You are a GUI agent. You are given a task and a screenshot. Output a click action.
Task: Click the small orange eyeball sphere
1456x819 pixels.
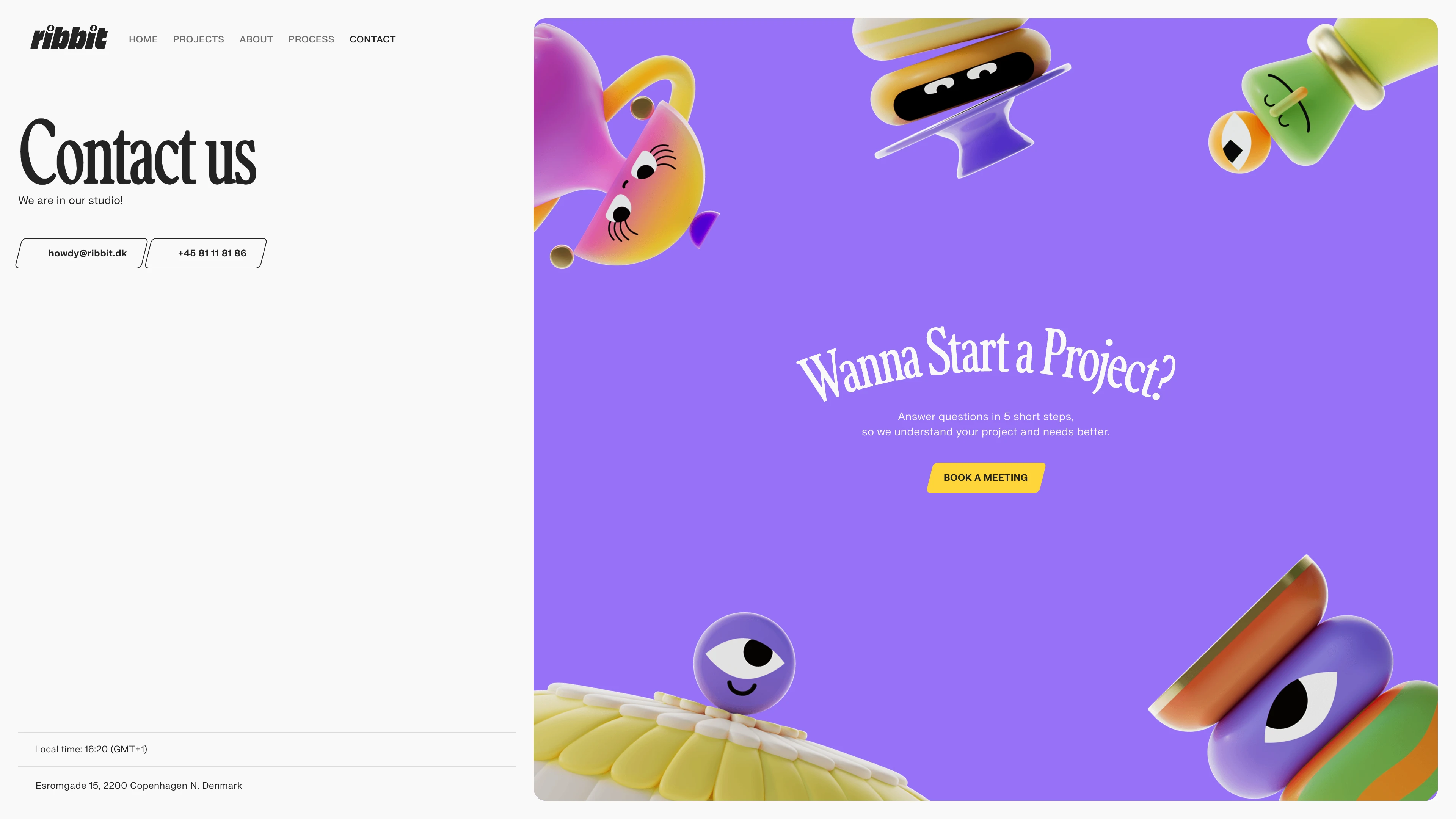(1238, 143)
